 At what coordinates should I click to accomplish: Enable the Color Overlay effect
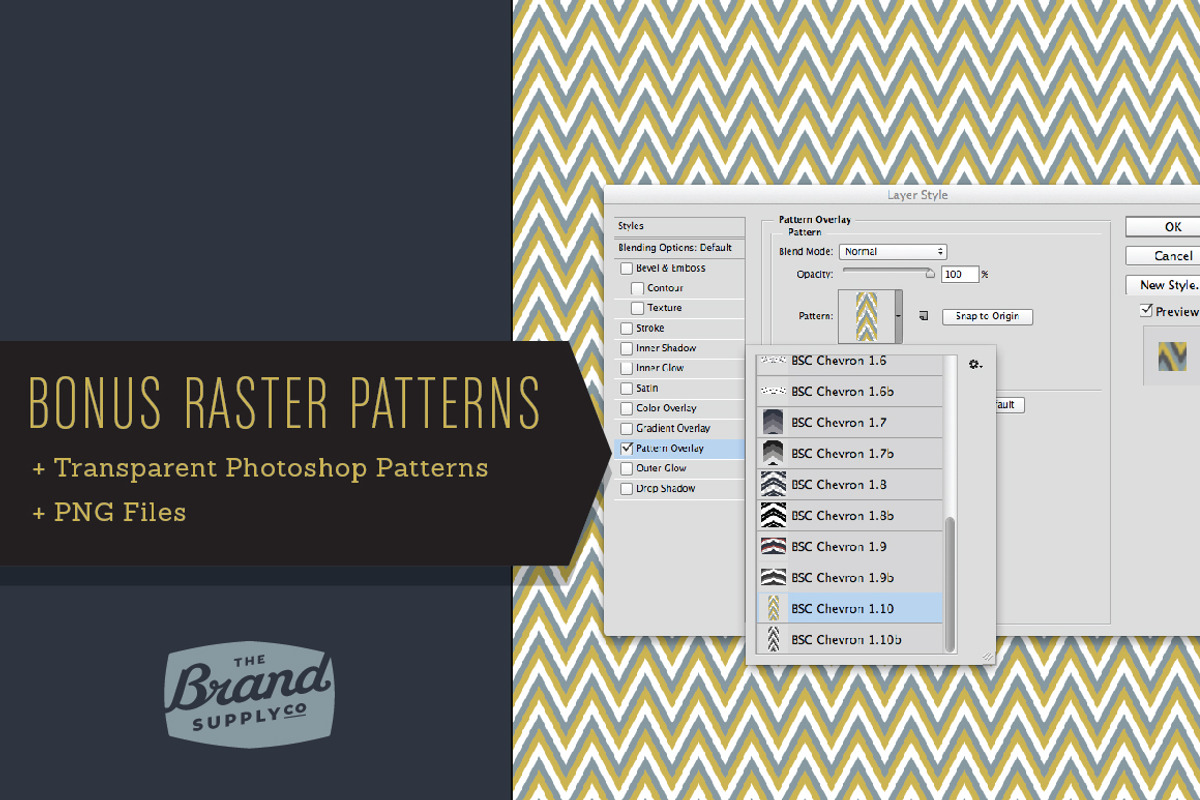point(627,408)
